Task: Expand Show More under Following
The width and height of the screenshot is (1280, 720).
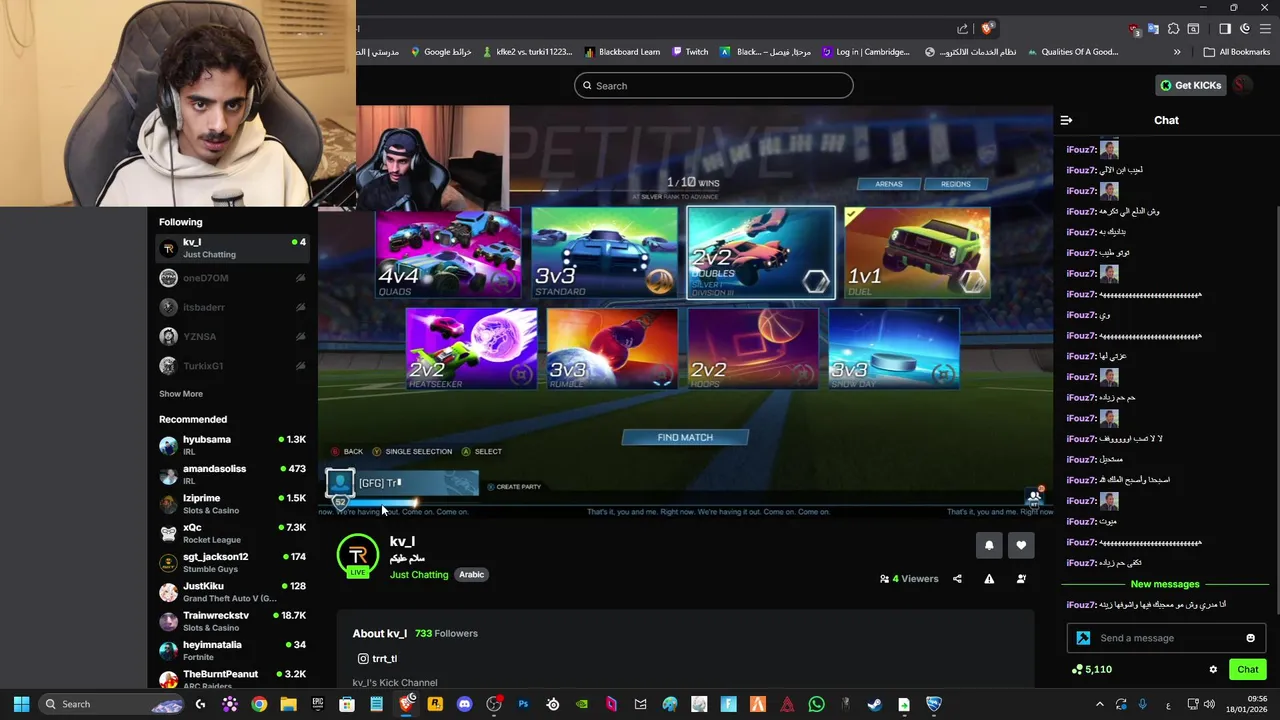Action: pos(181,394)
